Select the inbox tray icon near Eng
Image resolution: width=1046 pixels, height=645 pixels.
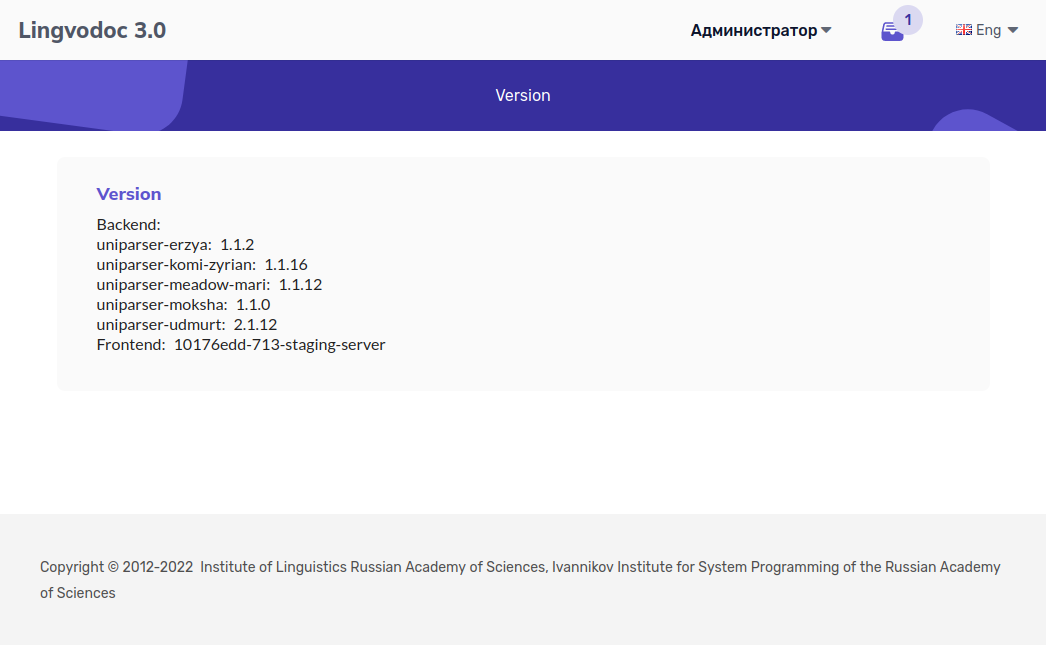coord(893,31)
